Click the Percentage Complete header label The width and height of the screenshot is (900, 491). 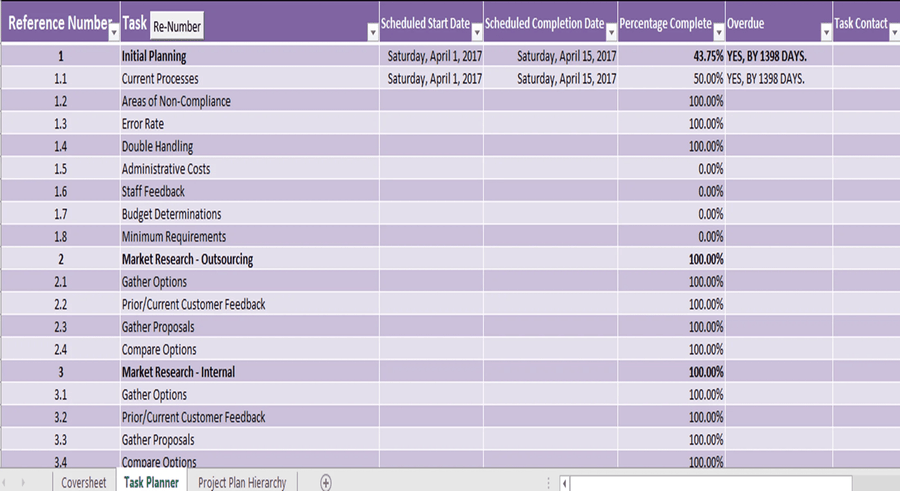(665, 24)
